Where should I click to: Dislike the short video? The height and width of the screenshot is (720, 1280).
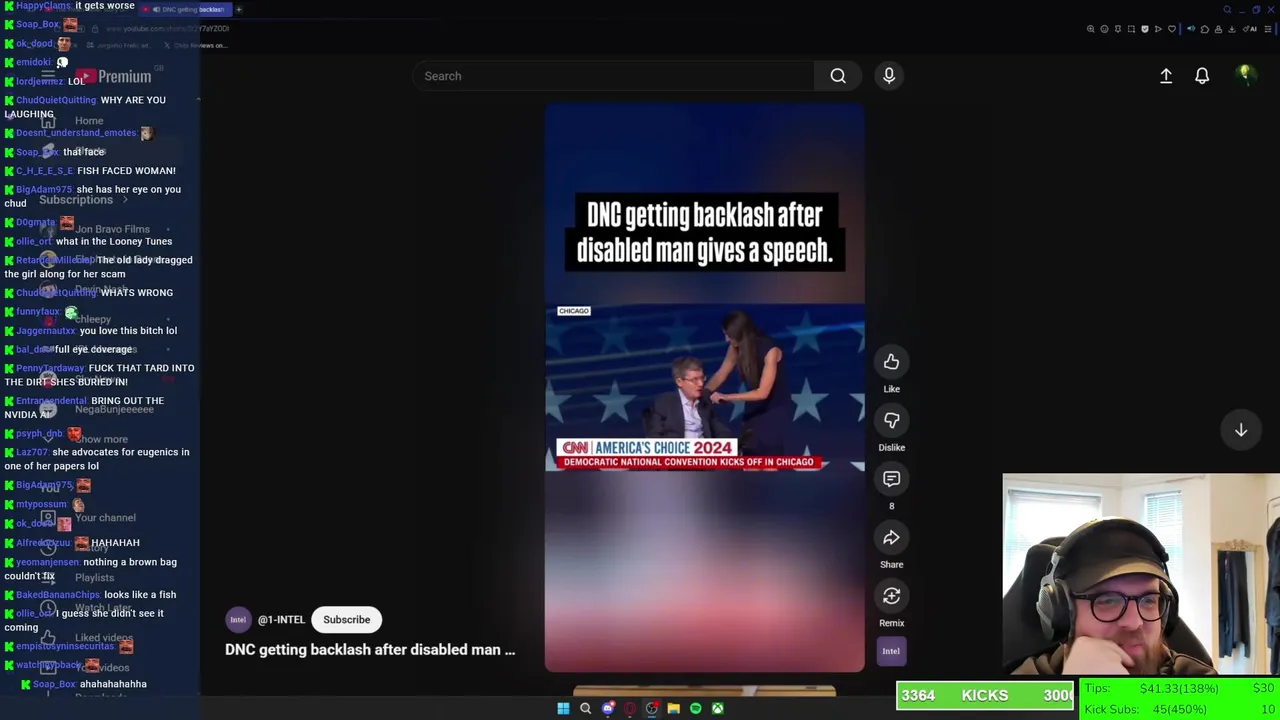tap(891, 420)
